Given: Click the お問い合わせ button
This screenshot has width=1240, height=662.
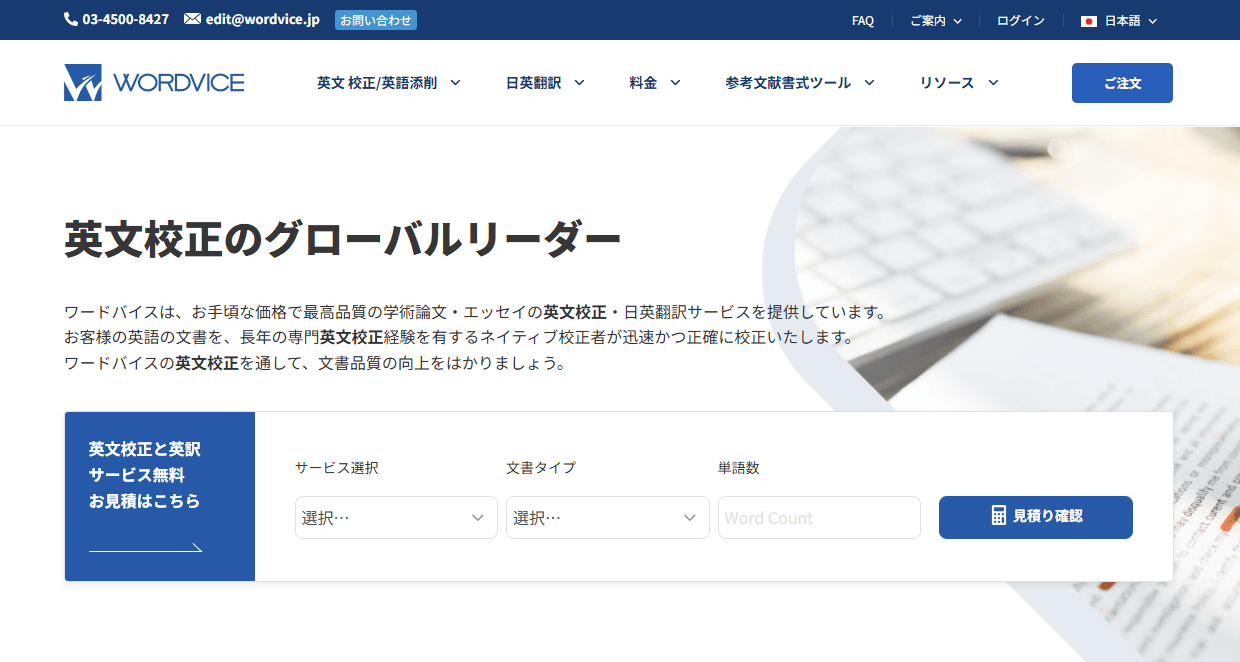Looking at the screenshot, I should click(375, 19).
